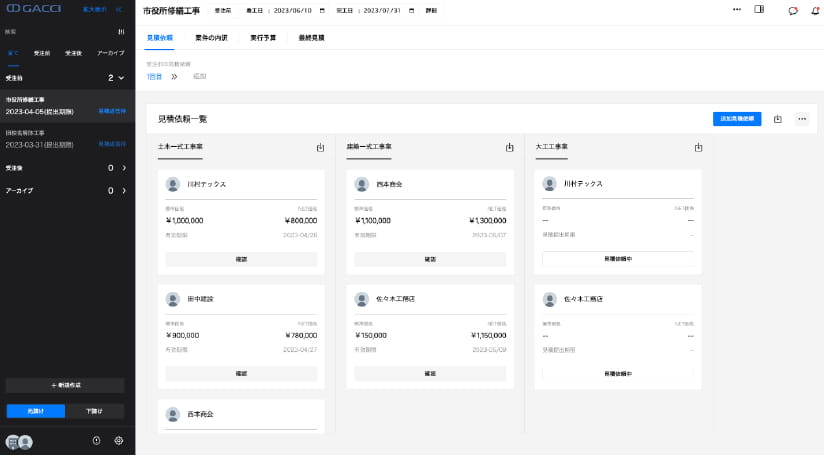The image size is (824, 456).
Task: Click the export icon for 大工工事業
Action: [x=698, y=147]
